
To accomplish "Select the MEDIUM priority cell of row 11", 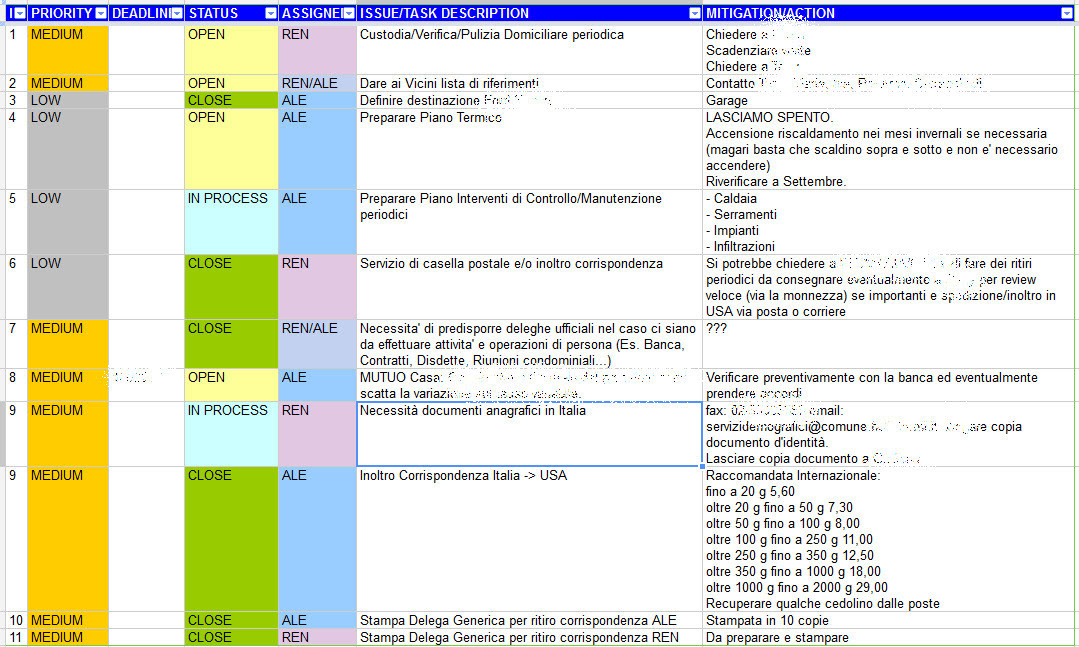I will [x=67, y=637].
